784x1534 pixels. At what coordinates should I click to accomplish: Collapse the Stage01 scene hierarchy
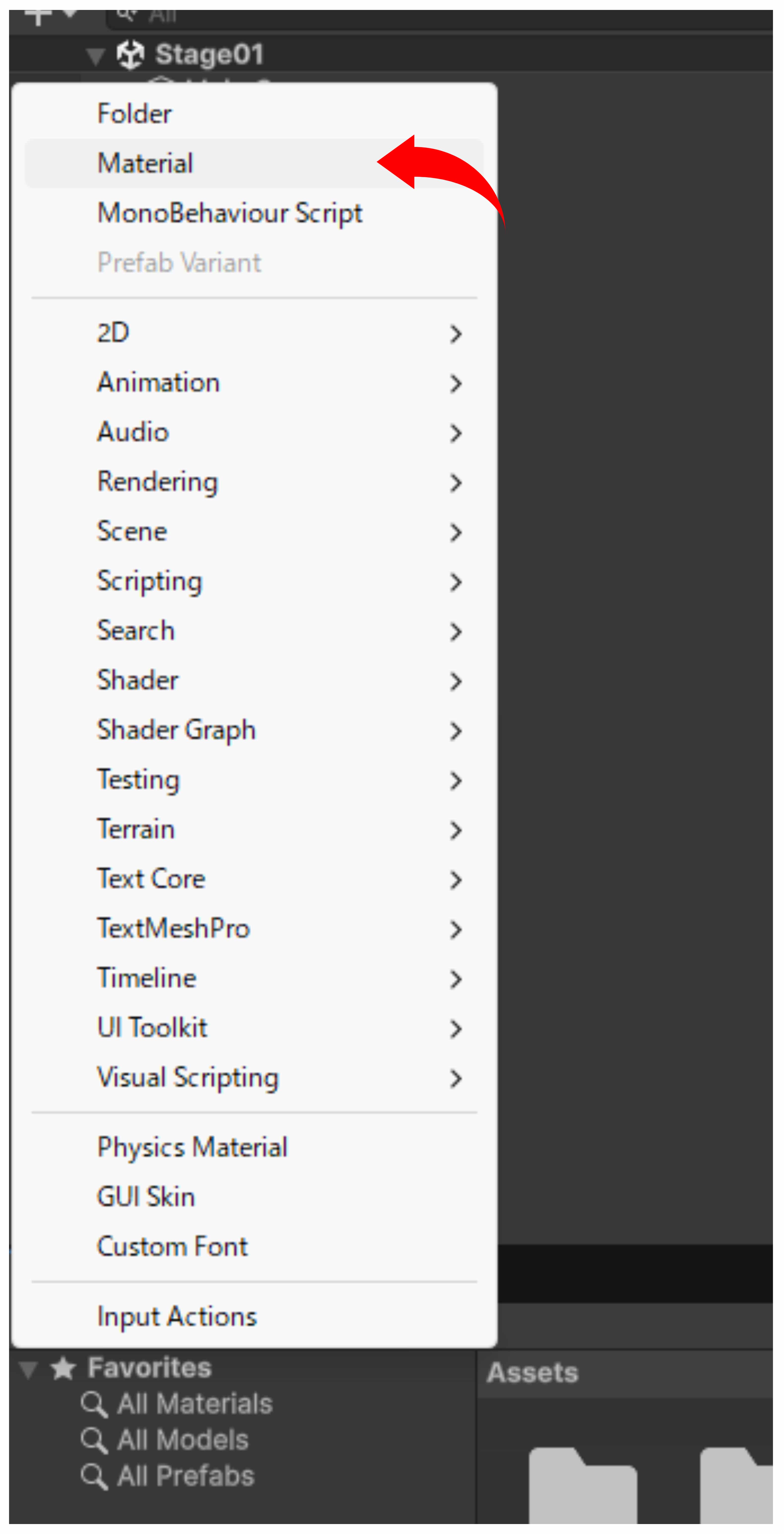[x=95, y=56]
